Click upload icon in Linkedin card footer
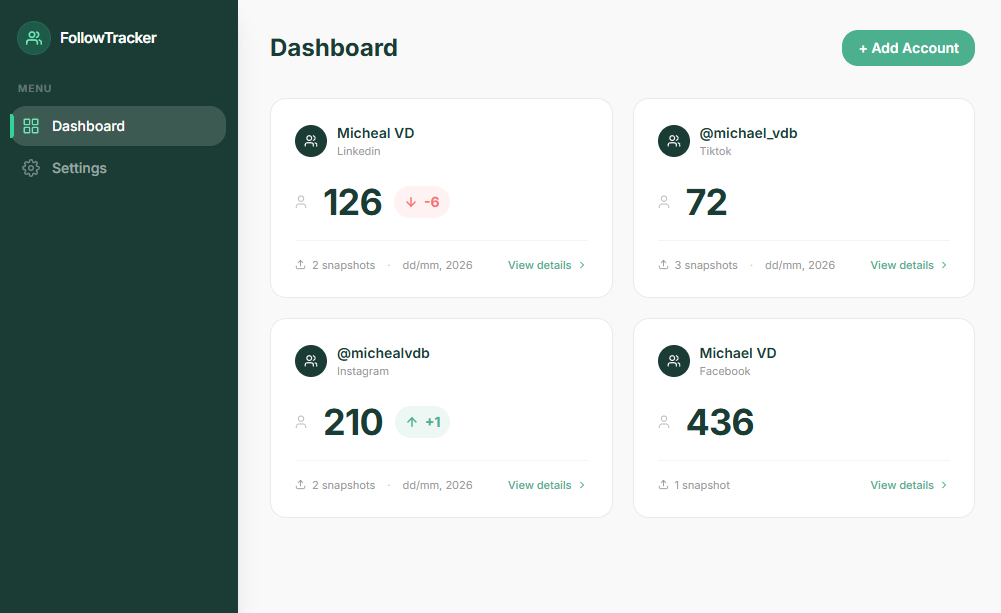This screenshot has height=613, width=1001. click(x=301, y=264)
